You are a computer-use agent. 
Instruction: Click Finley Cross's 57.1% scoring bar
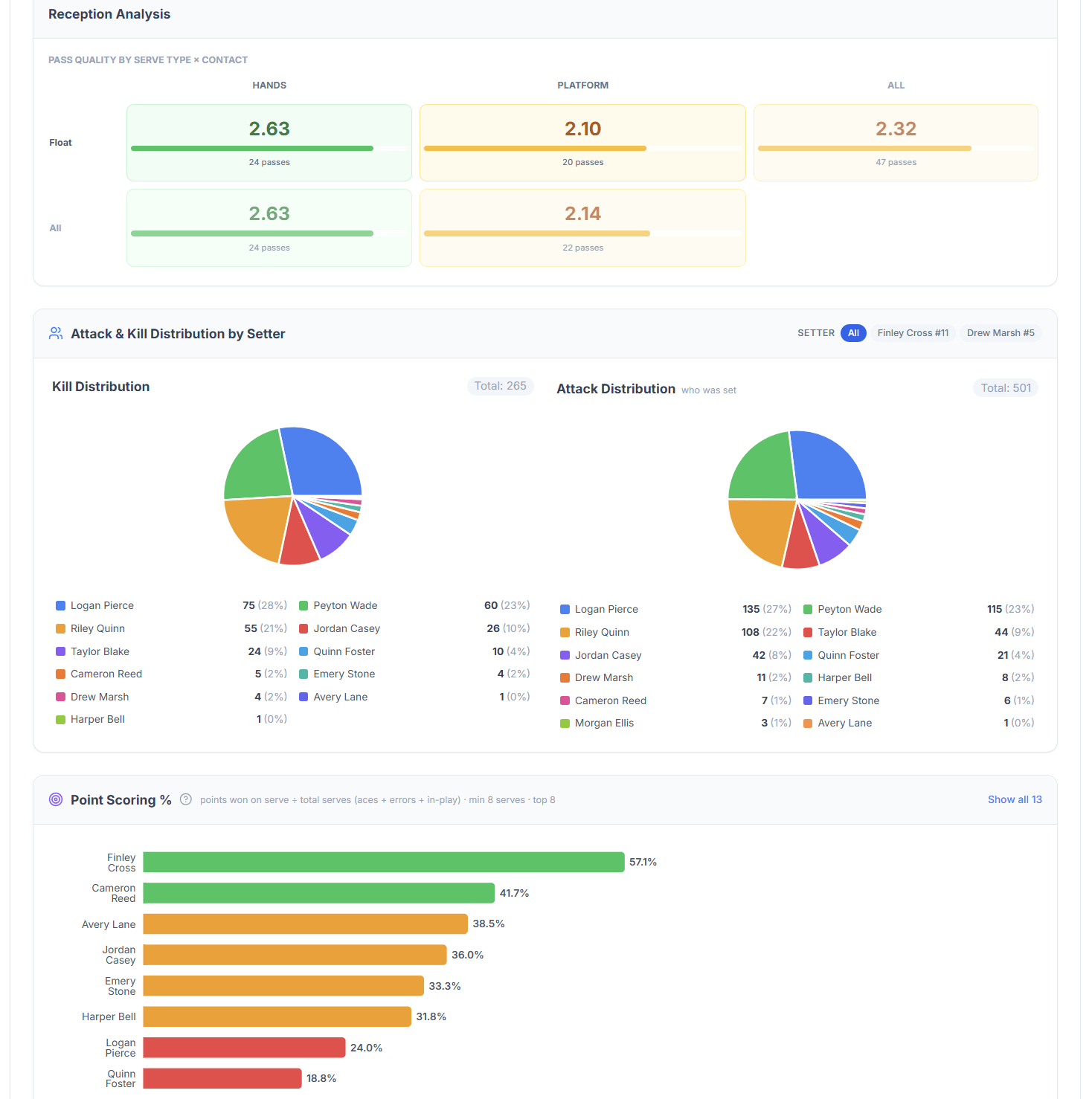click(x=383, y=862)
